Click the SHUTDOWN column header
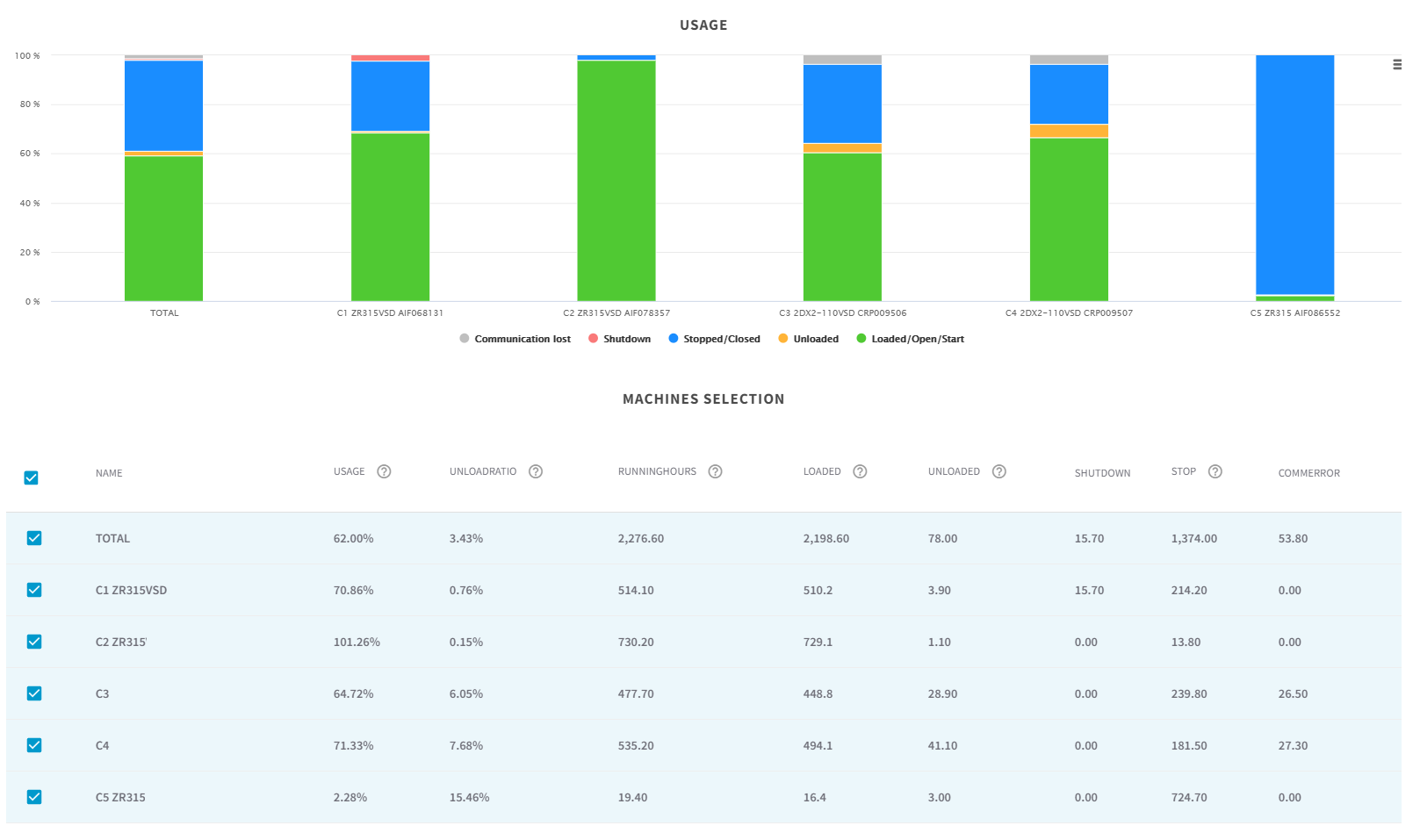The height and width of the screenshot is (840, 1420). (x=1102, y=473)
